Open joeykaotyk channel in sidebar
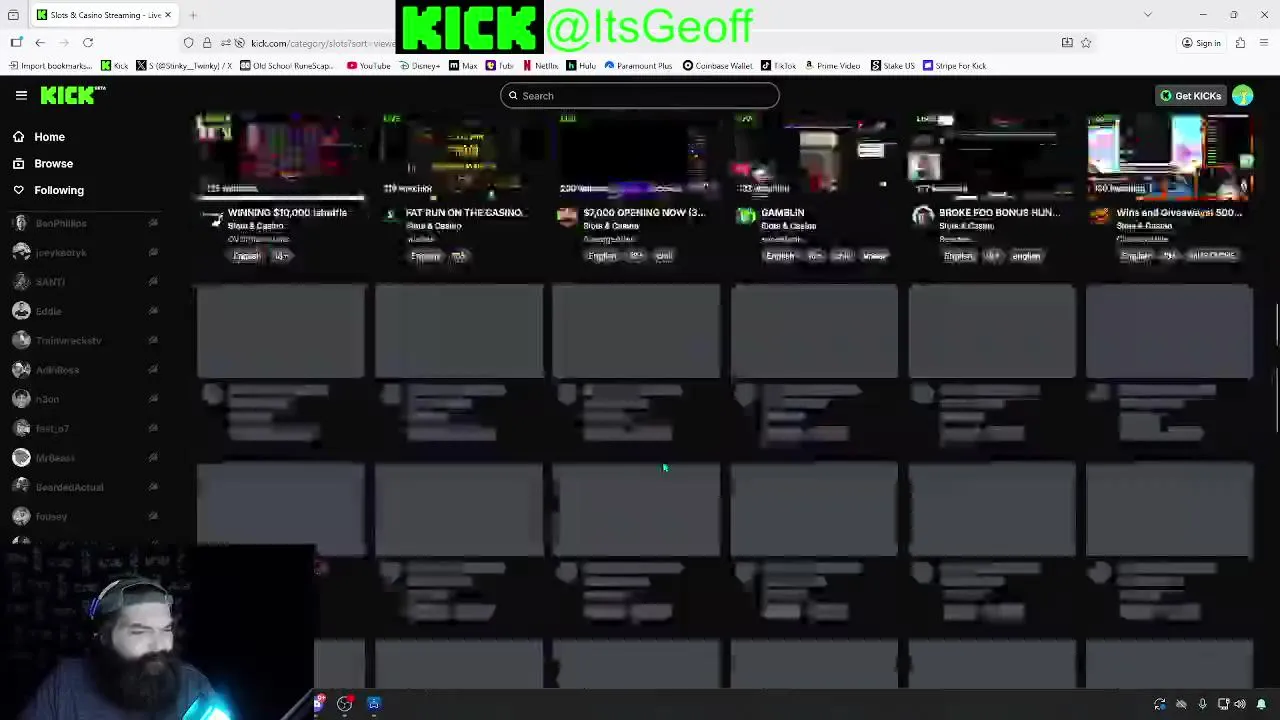Screen dimensions: 1280x720 [x=85, y=253]
